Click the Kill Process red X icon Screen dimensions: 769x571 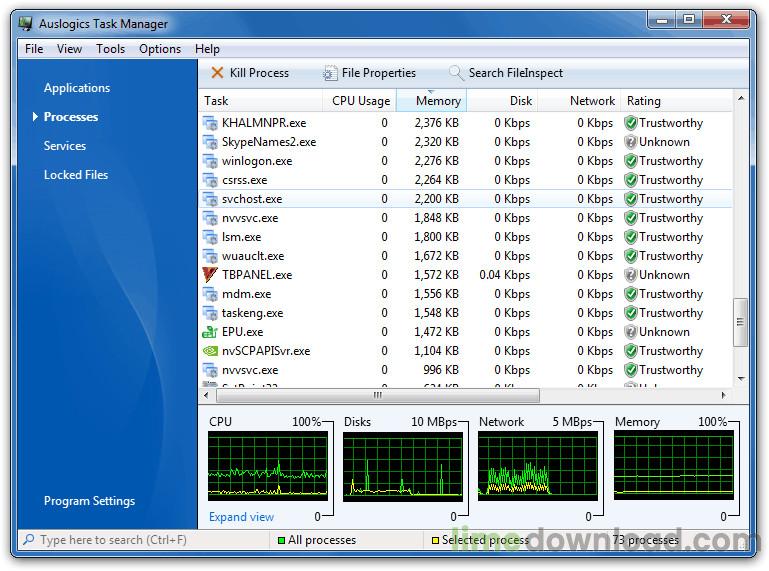pyautogui.click(x=217, y=73)
